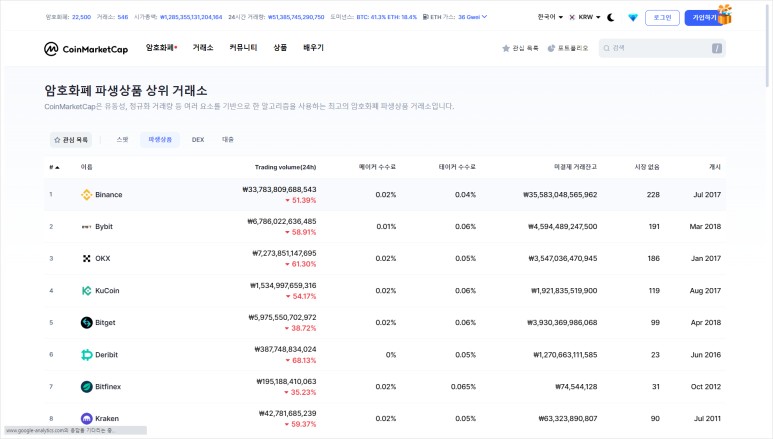Screen dimensions: 773x439
Task: Open the KuCoin exchange link
Action: tap(107, 291)
